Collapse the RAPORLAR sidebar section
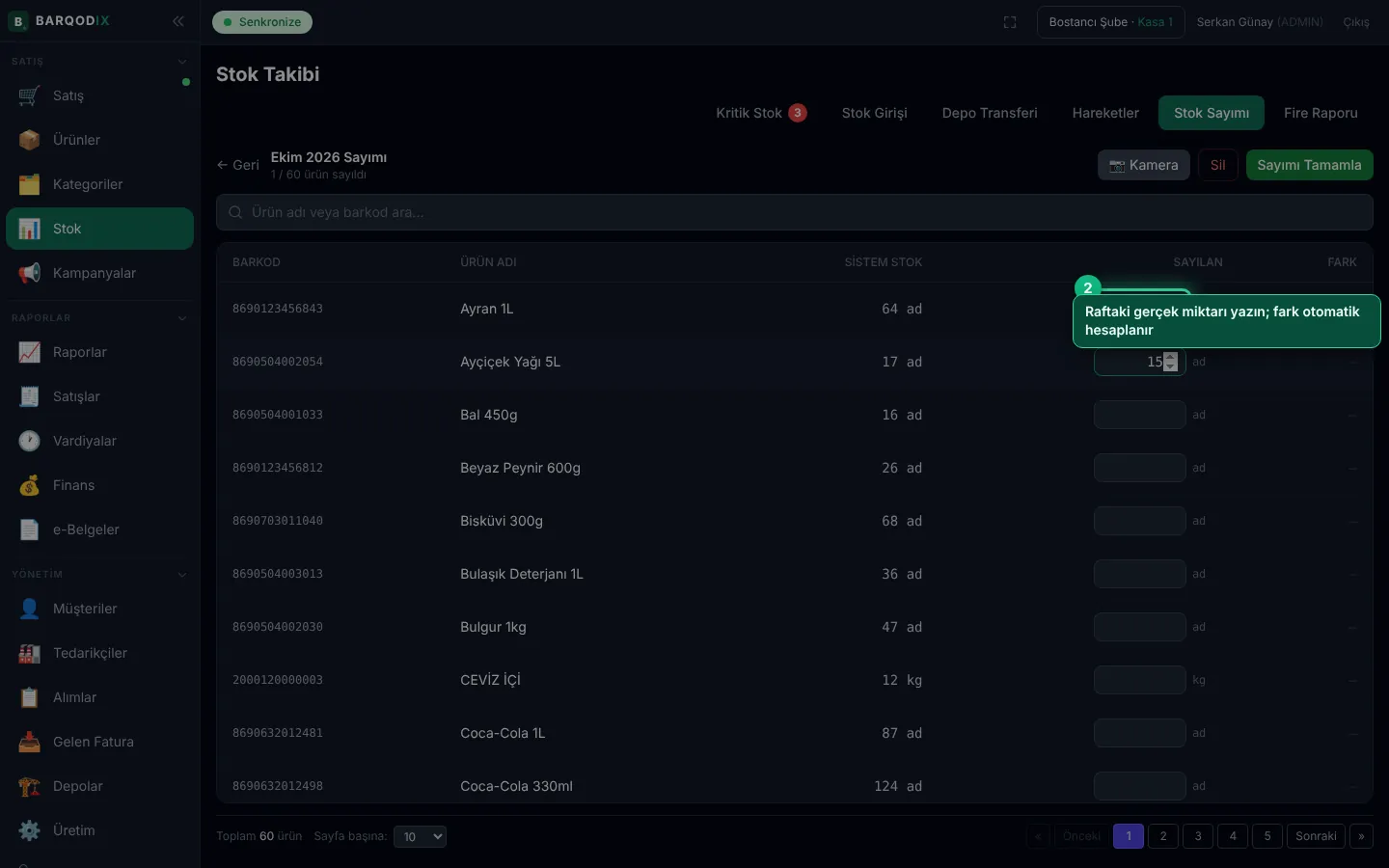The height and width of the screenshot is (868, 1389). [182, 318]
